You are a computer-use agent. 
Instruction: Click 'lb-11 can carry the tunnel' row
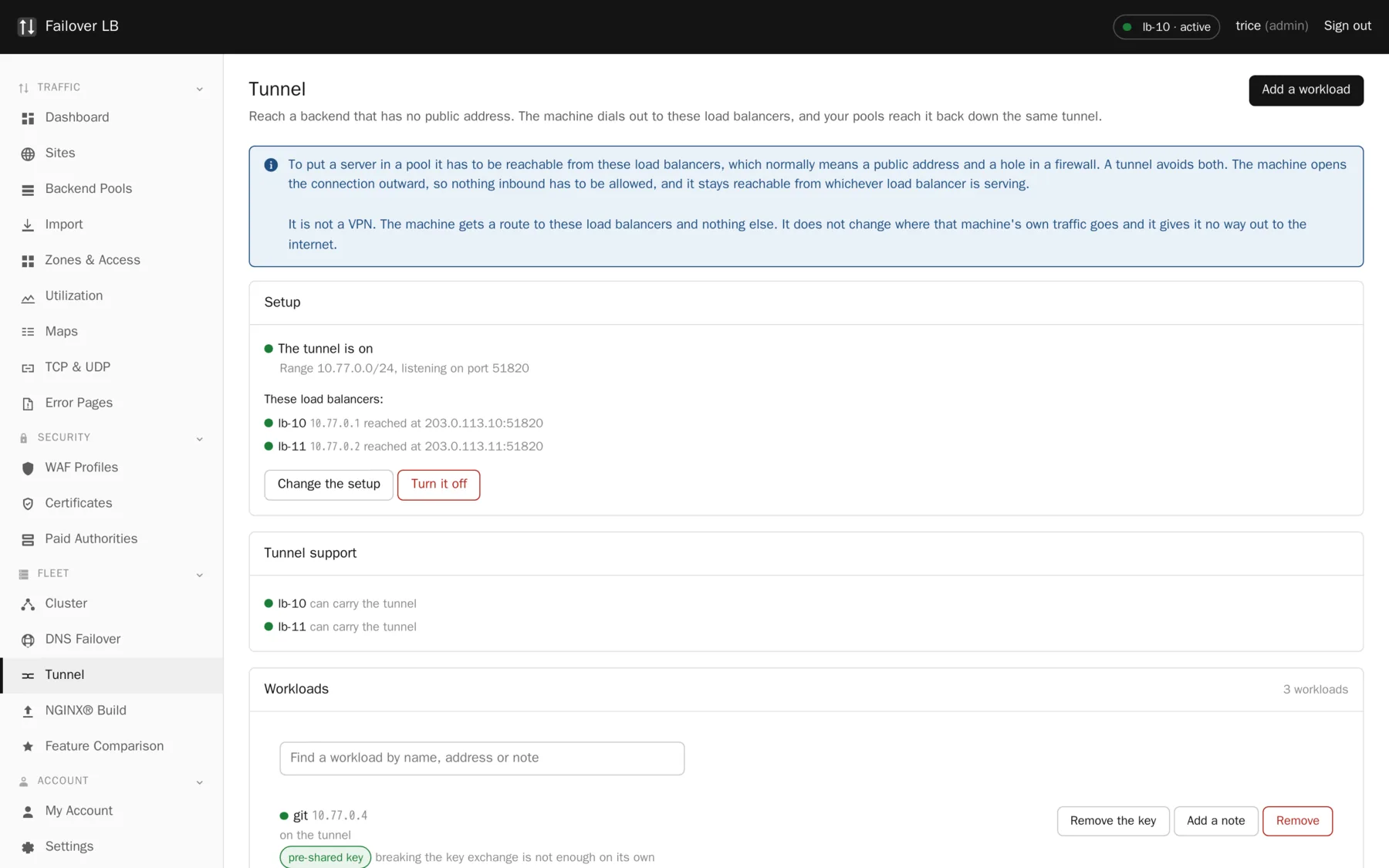[340, 627]
